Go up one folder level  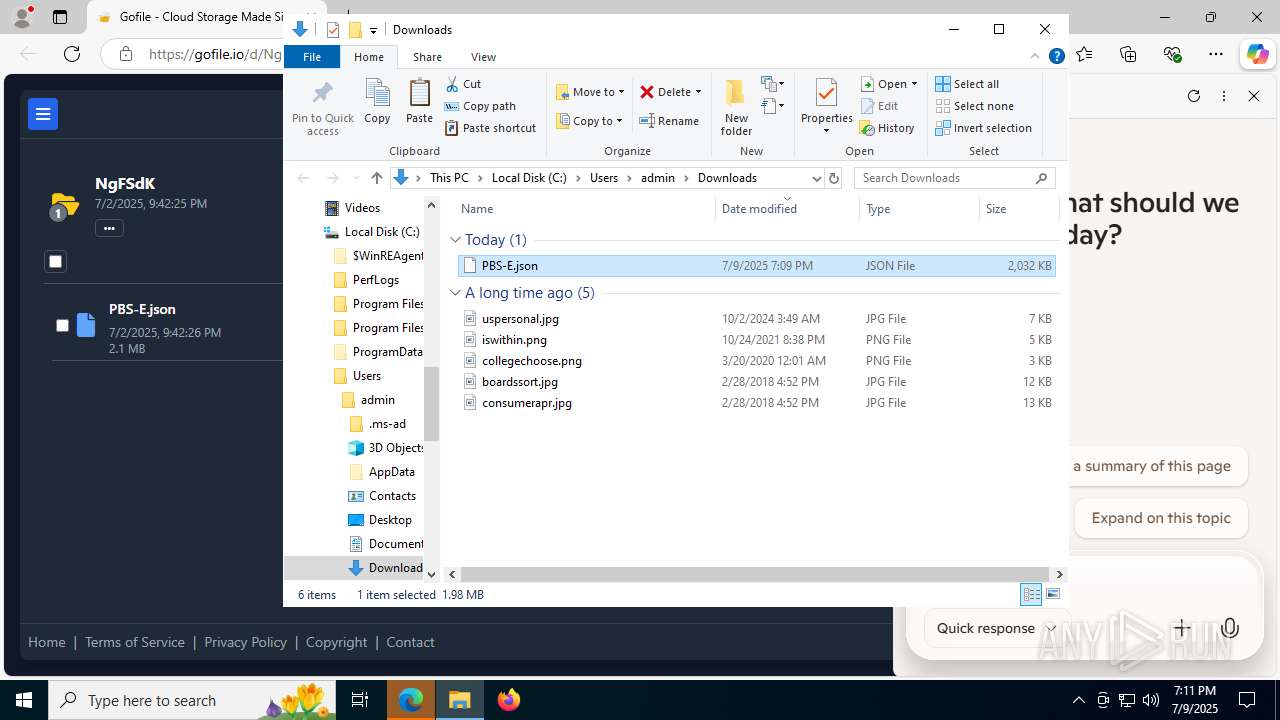pos(376,178)
